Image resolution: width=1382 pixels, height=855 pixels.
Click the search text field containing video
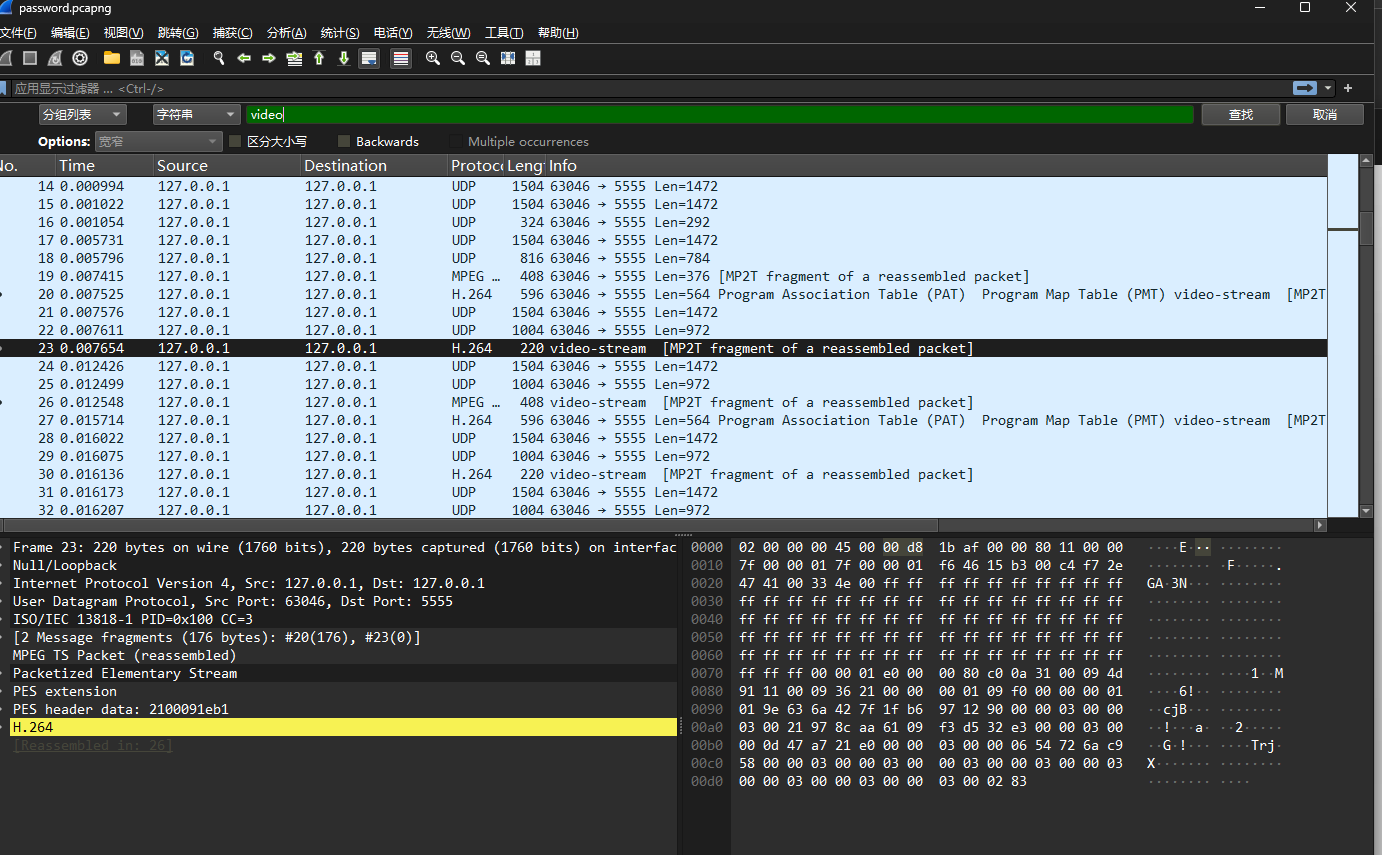pyautogui.click(x=720, y=115)
